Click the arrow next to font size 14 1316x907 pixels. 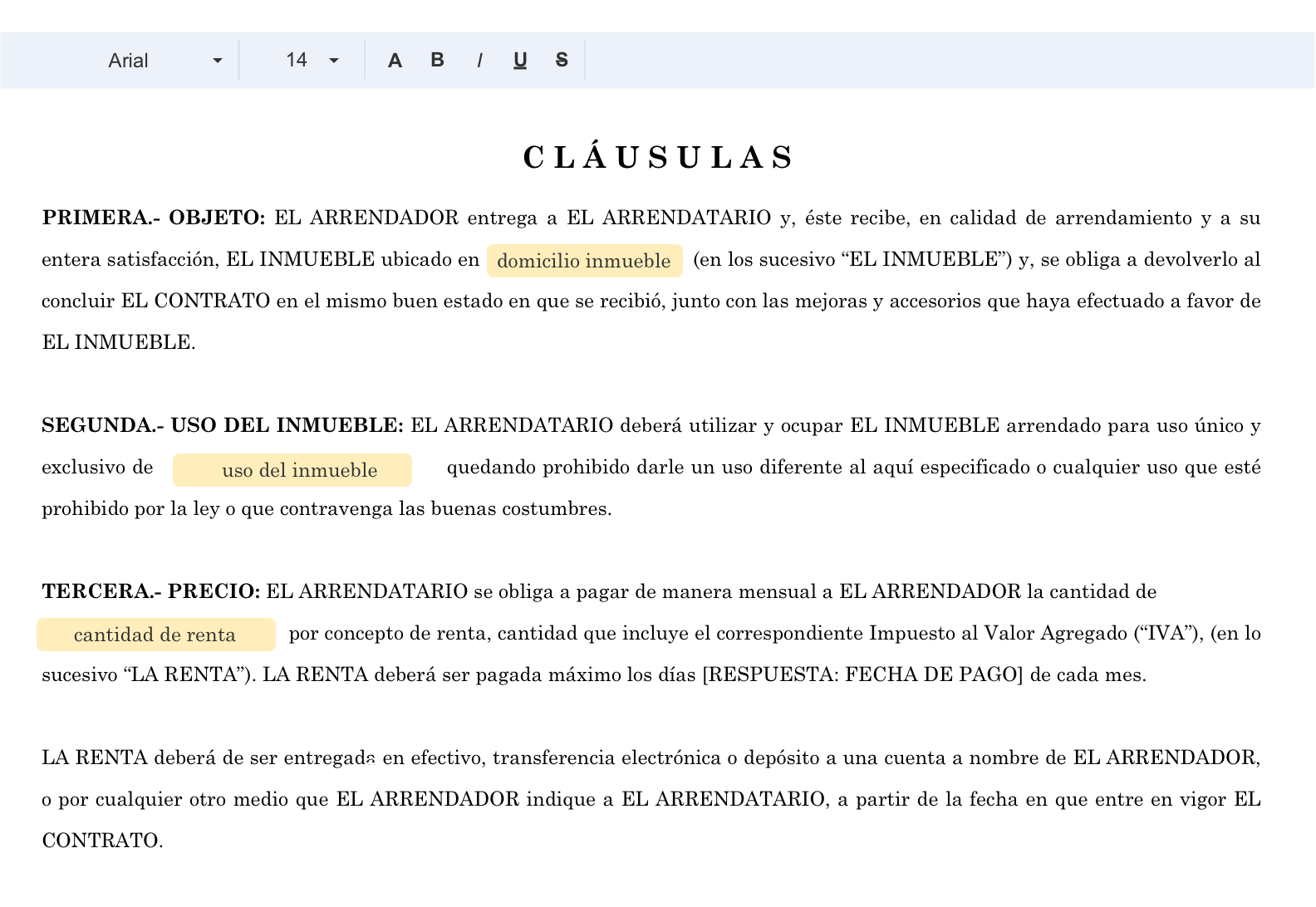click(334, 61)
